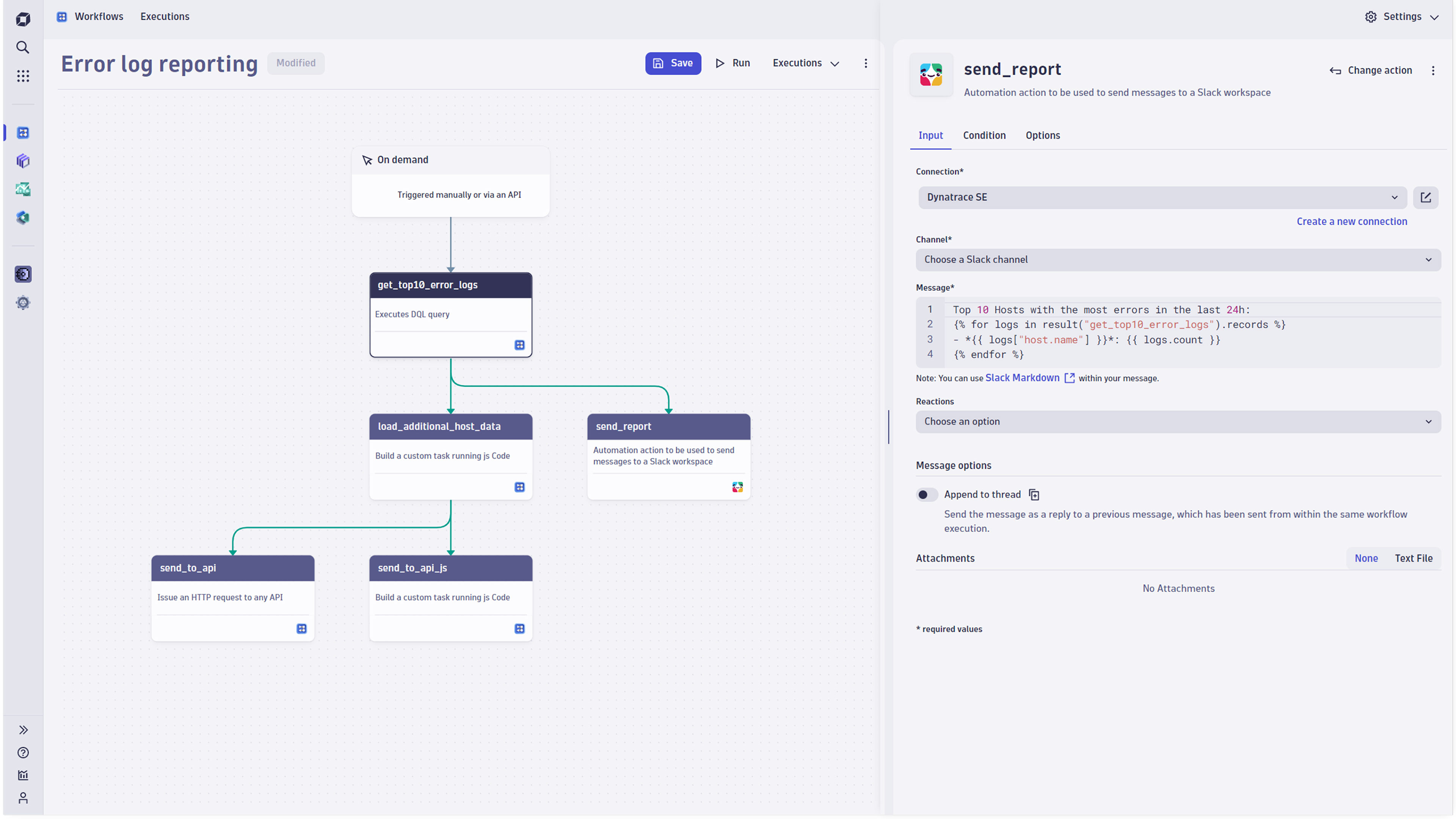Select the get_top10_error_logs task node
The height and width of the screenshot is (819, 1456).
click(x=450, y=315)
